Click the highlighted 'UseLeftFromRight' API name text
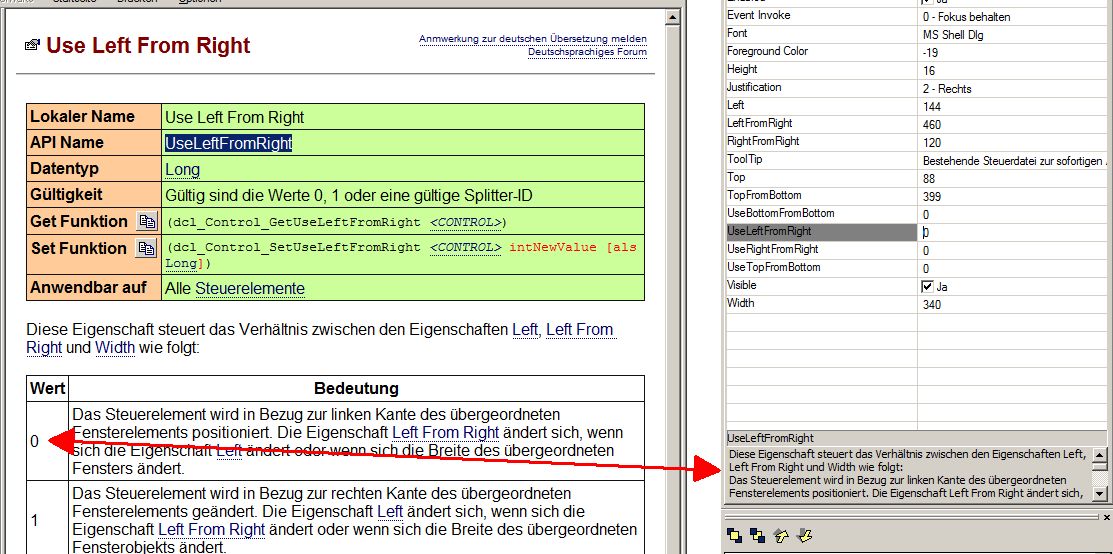This screenshot has width=1113, height=554. tap(229, 143)
